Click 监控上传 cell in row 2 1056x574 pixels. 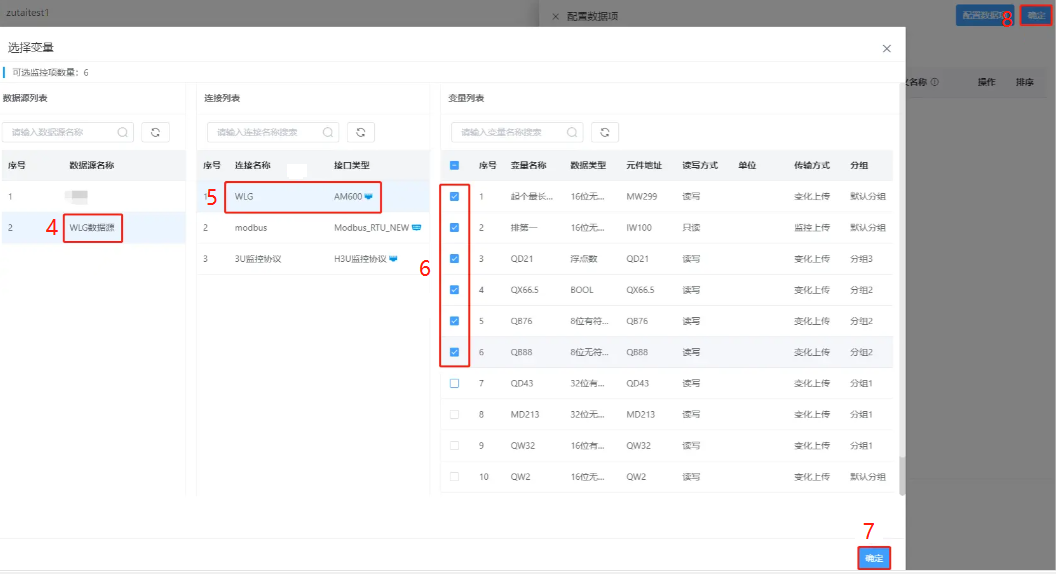[x=812, y=228]
